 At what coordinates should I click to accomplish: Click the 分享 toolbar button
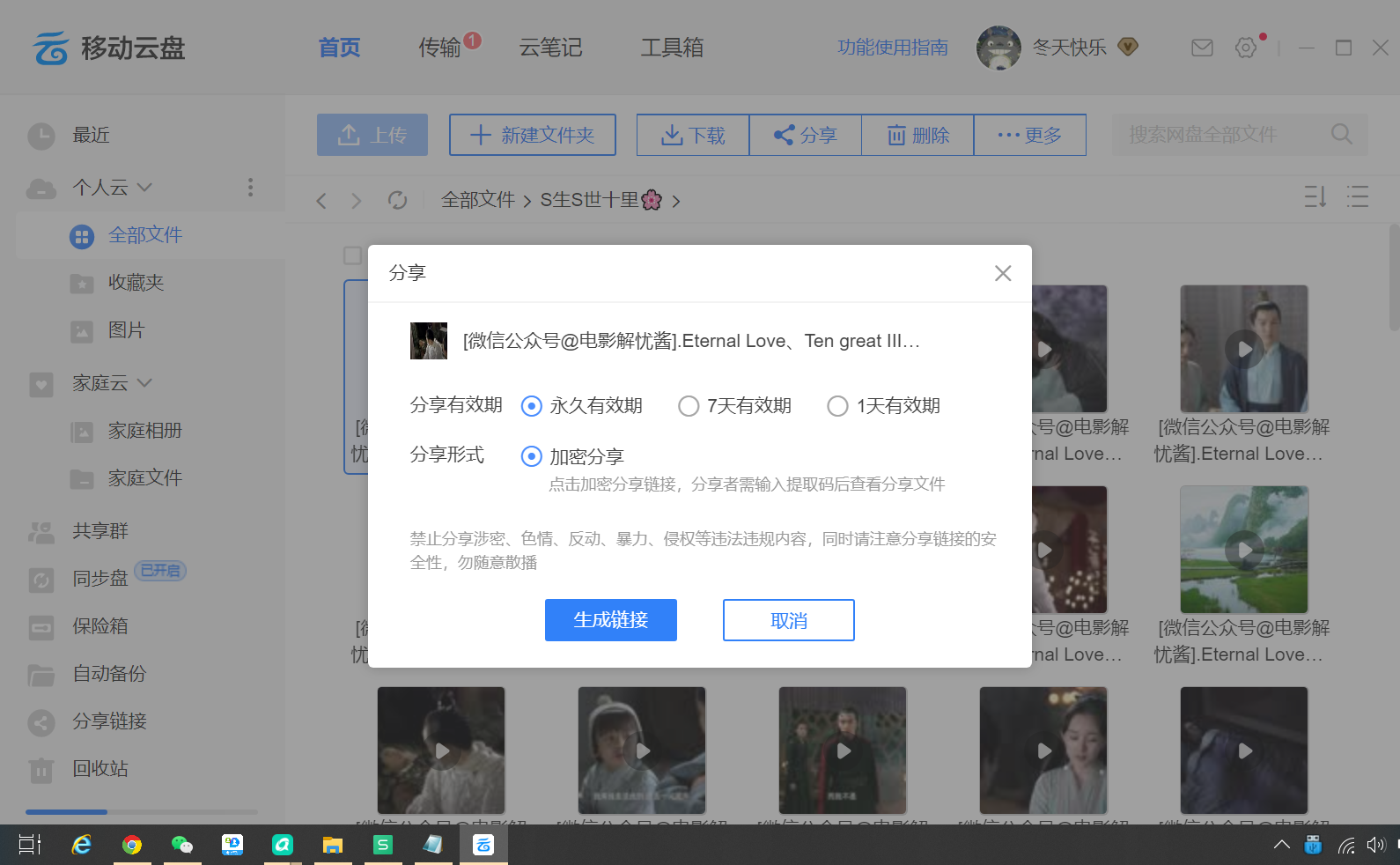805,135
